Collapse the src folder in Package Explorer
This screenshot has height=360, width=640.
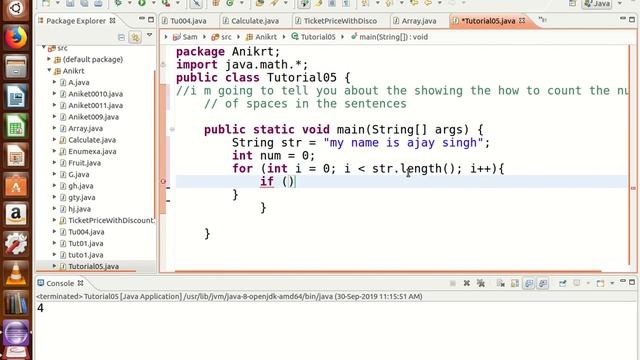point(44,48)
